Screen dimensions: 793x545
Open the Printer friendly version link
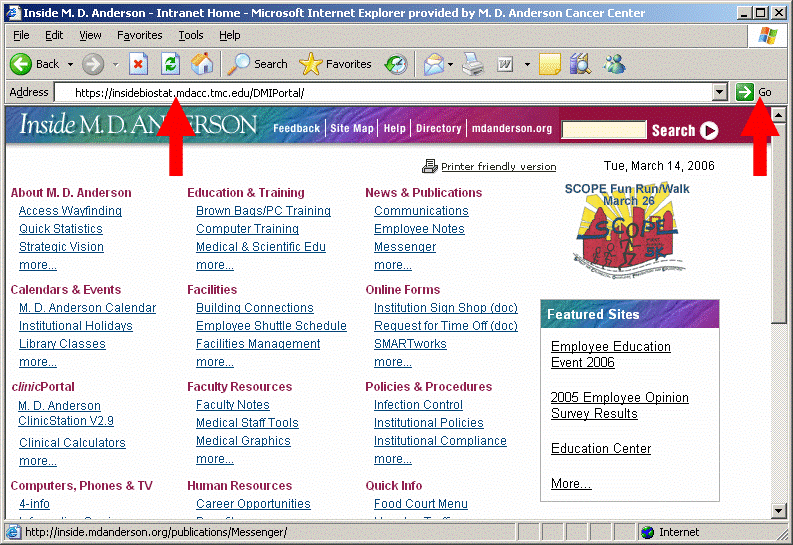499,166
